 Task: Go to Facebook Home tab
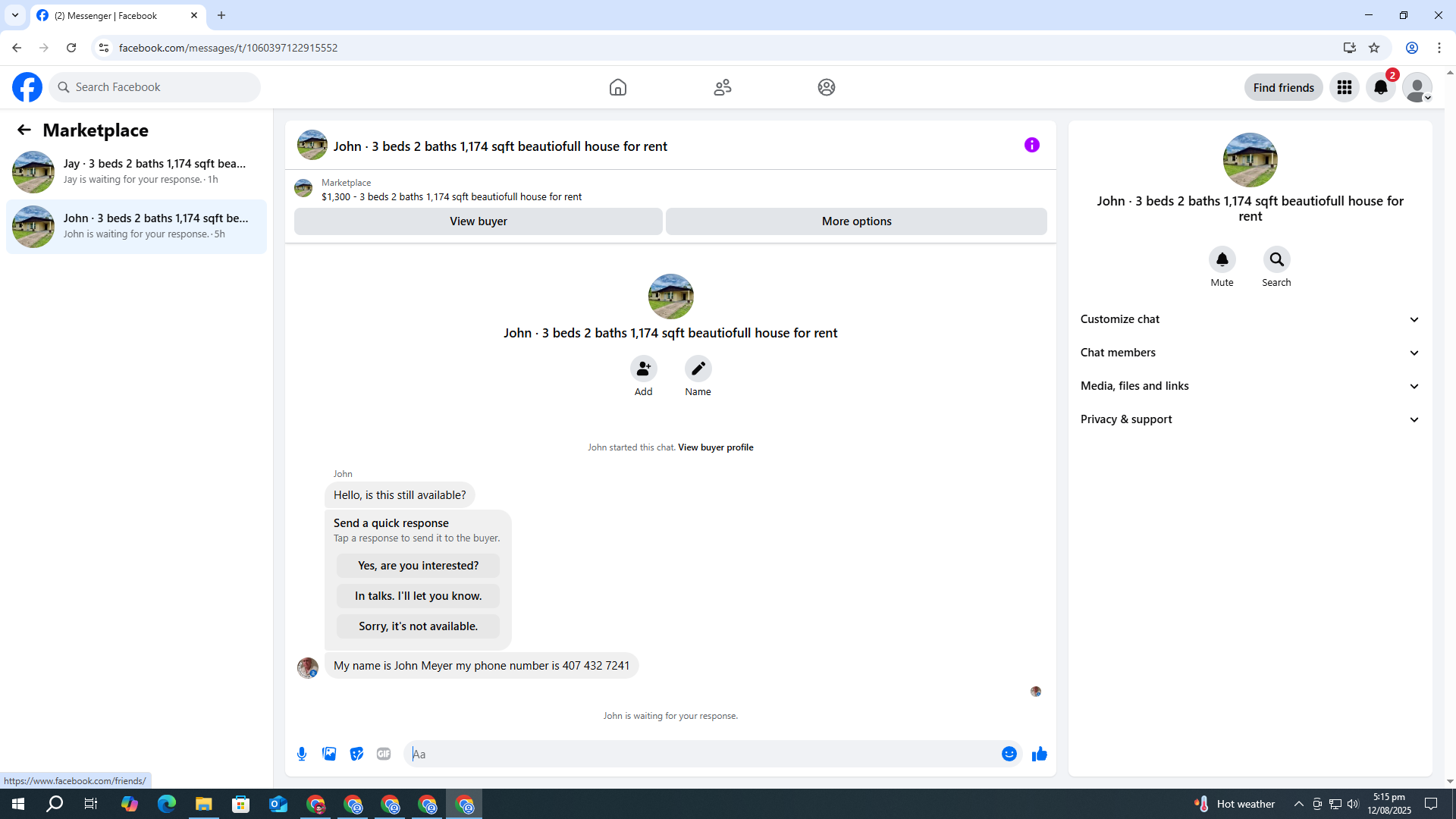pos(617,87)
